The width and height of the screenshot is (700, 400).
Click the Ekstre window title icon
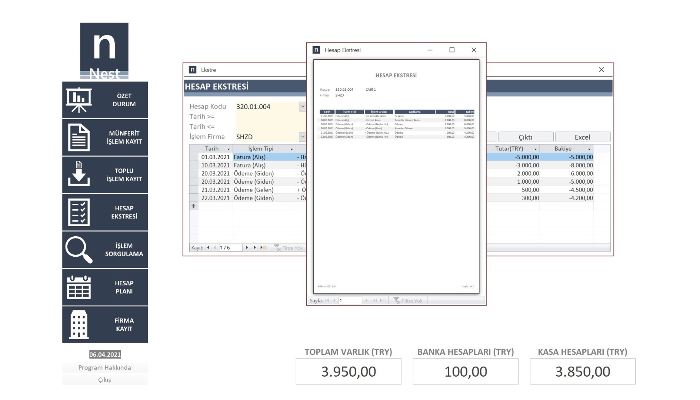[x=192, y=70]
